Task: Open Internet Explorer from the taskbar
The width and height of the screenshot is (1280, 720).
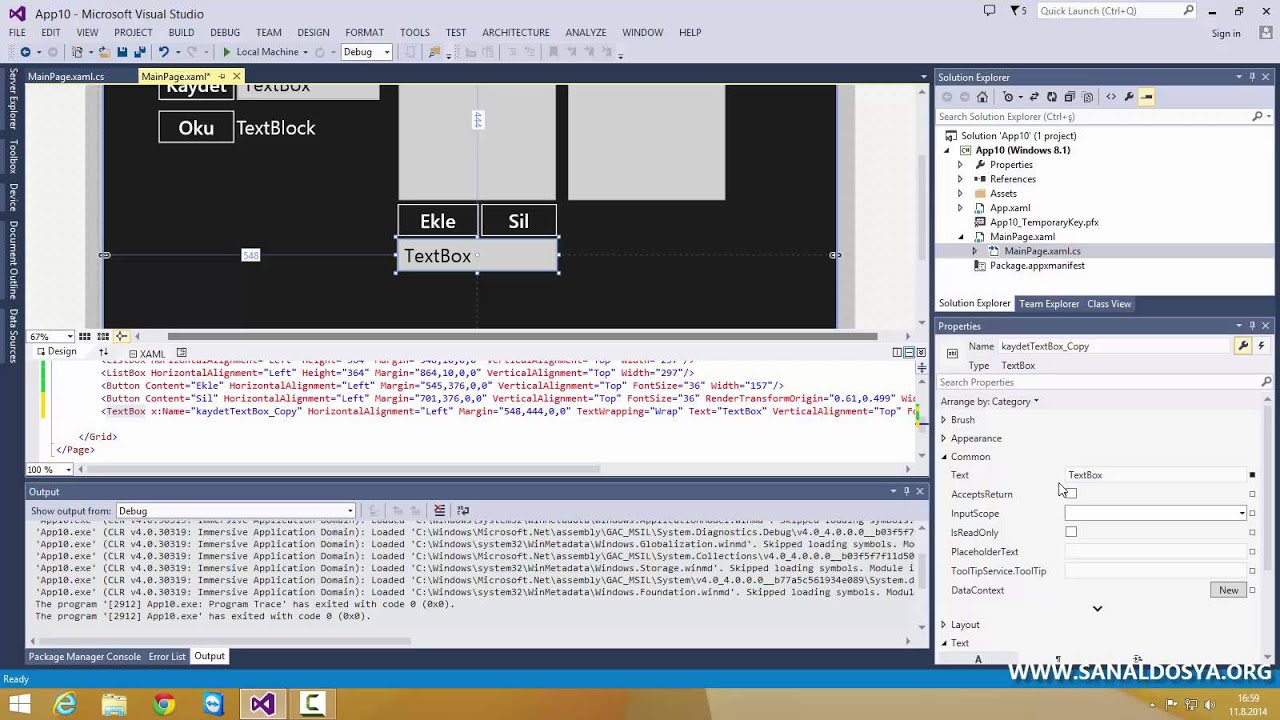Action: [x=65, y=705]
